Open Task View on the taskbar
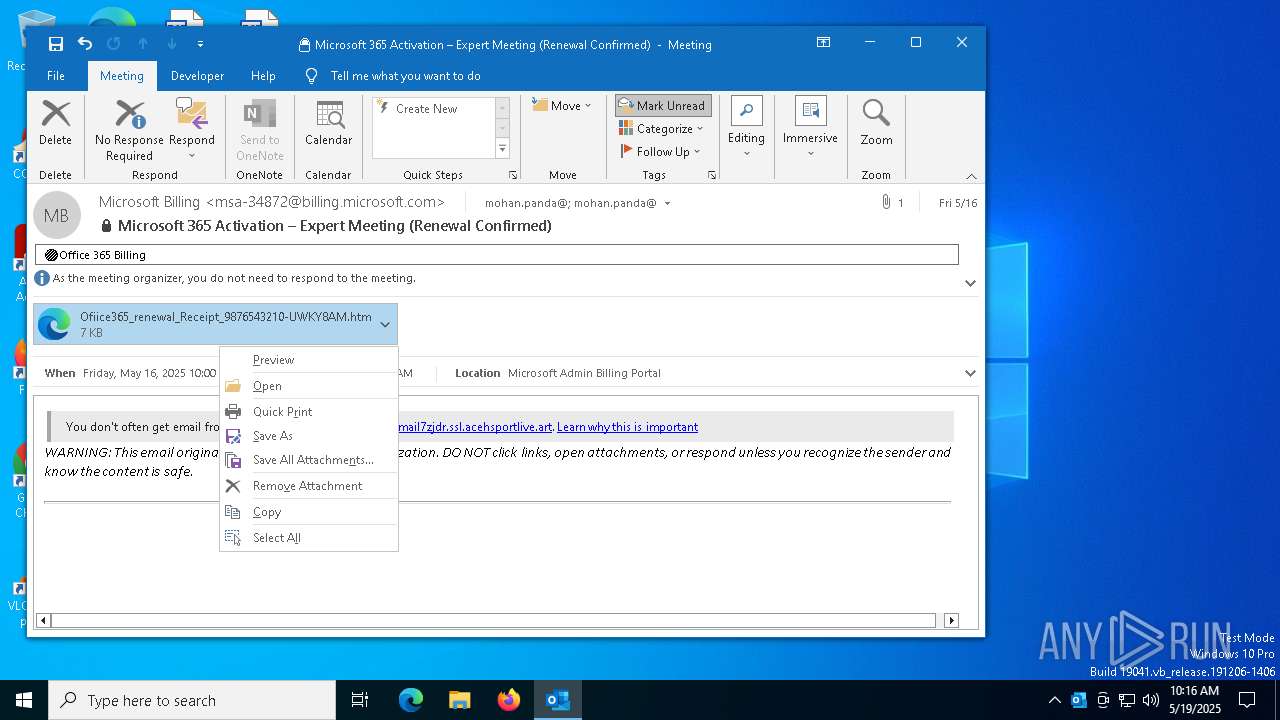 [x=360, y=700]
